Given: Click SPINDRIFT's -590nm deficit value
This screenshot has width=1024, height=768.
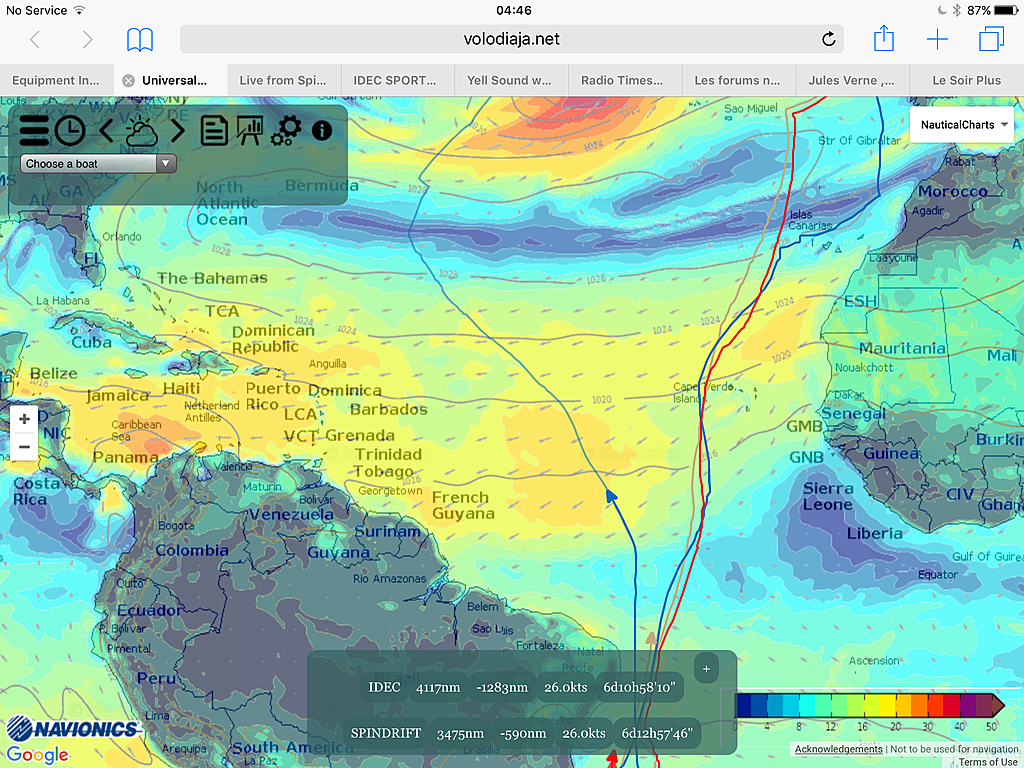Looking at the screenshot, I should tap(522, 733).
